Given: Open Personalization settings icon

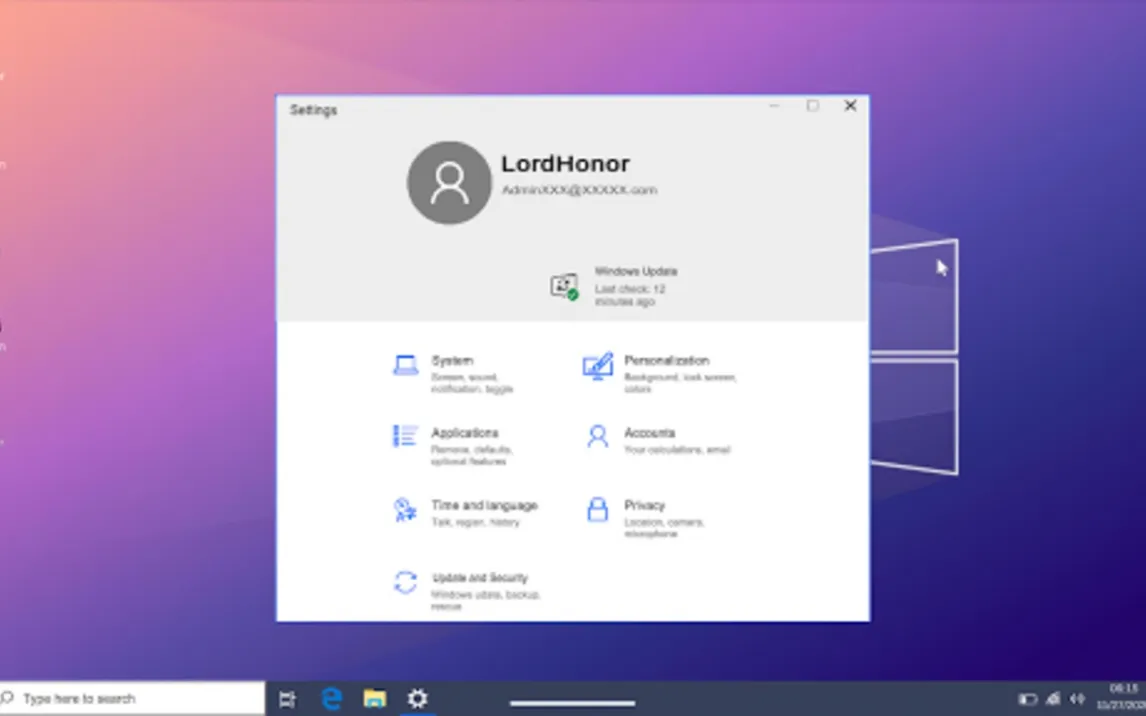Looking at the screenshot, I should 597,367.
